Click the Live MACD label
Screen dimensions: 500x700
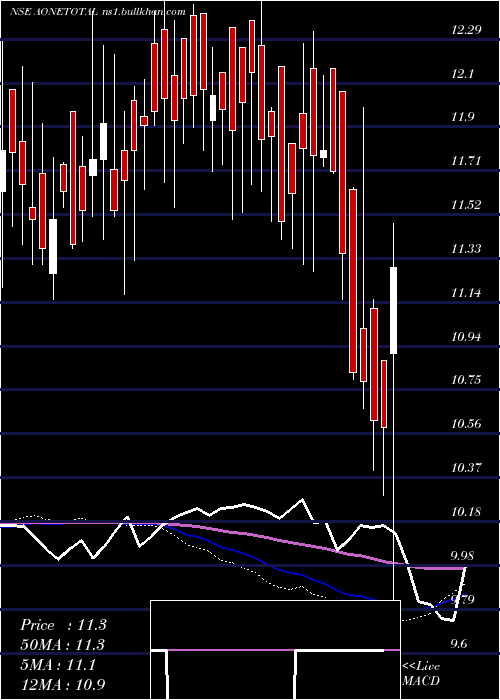click(421, 673)
